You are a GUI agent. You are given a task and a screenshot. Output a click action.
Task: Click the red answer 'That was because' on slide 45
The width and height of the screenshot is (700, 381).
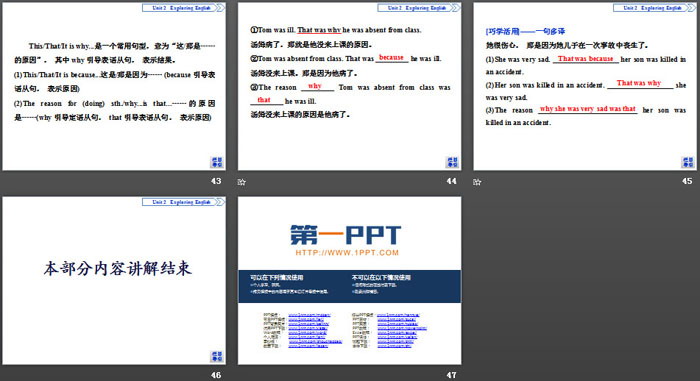click(x=585, y=59)
